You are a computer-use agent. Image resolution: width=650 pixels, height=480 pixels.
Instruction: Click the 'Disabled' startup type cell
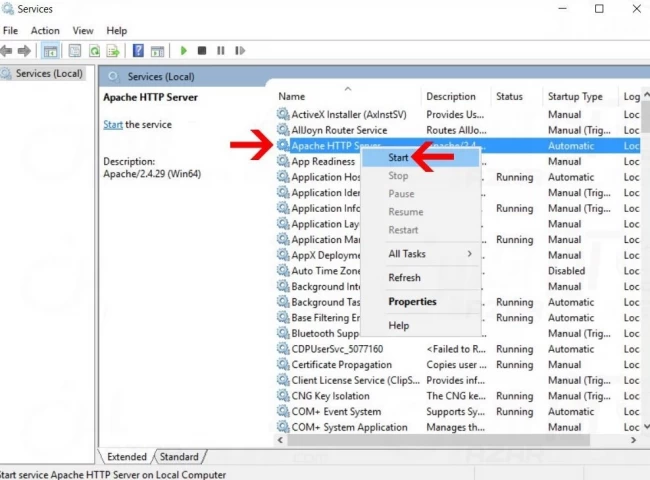pos(567,271)
